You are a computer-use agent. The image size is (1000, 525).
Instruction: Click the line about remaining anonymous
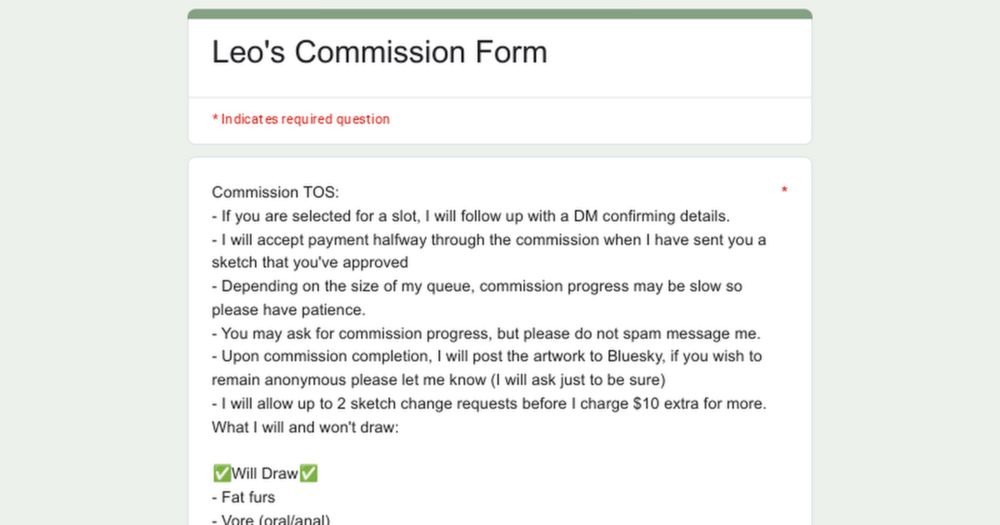[439, 380]
